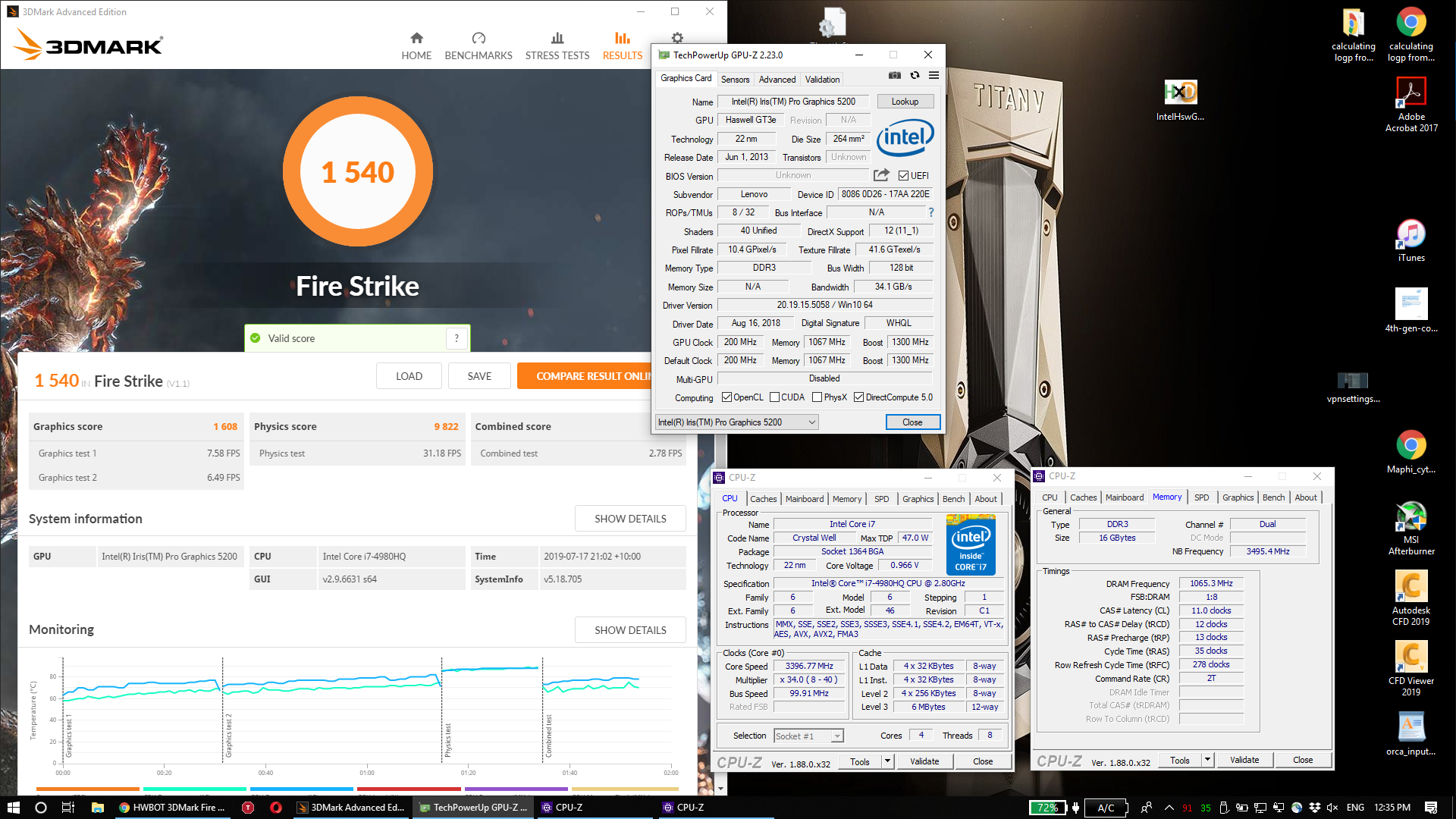Viewport: 1456px width, 819px height.
Task: Click the A/C power box in taskbar
Action: click(1106, 808)
